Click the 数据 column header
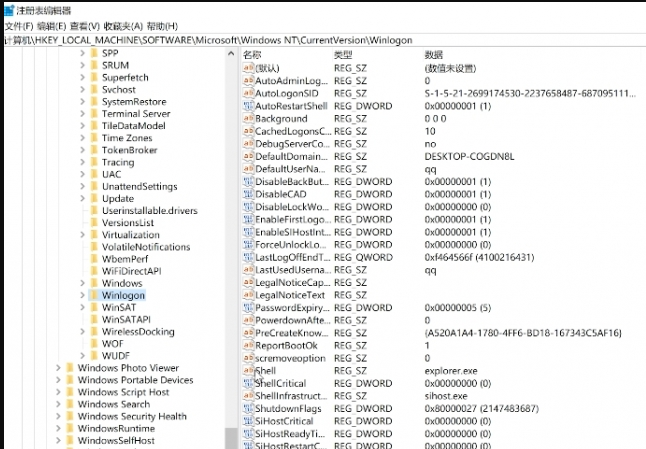This screenshot has width=646, height=449. [x=434, y=53]
